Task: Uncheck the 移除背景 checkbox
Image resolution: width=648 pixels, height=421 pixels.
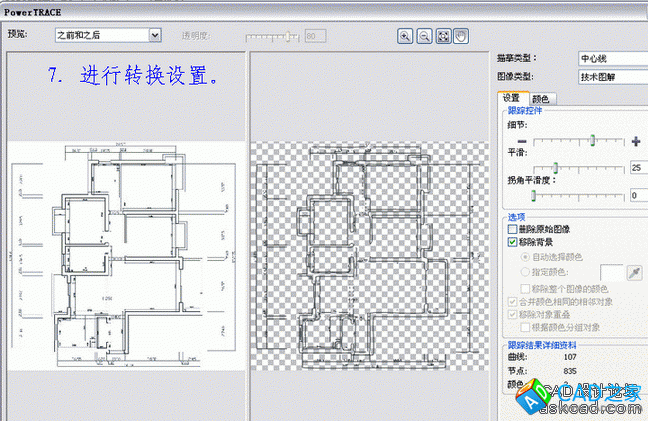Action: [512, 242]
